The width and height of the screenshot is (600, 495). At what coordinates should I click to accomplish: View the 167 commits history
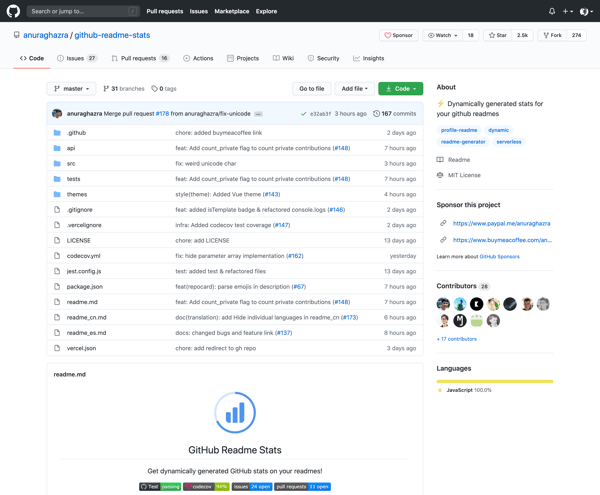coord(395,114)
